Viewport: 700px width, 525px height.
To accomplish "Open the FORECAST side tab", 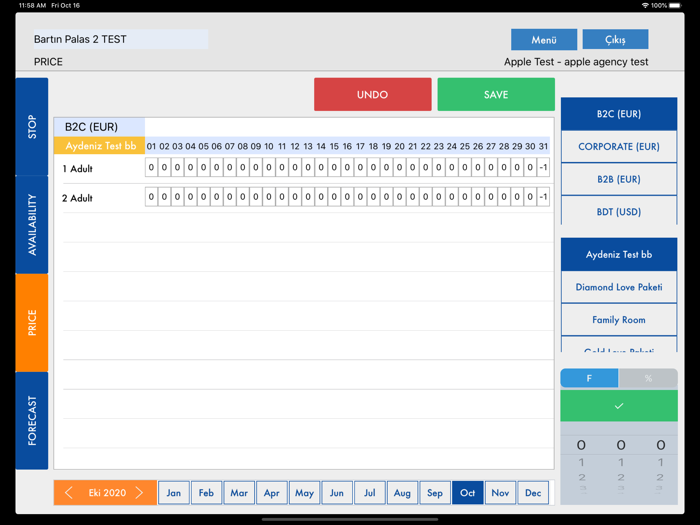I will coord(32,421).
